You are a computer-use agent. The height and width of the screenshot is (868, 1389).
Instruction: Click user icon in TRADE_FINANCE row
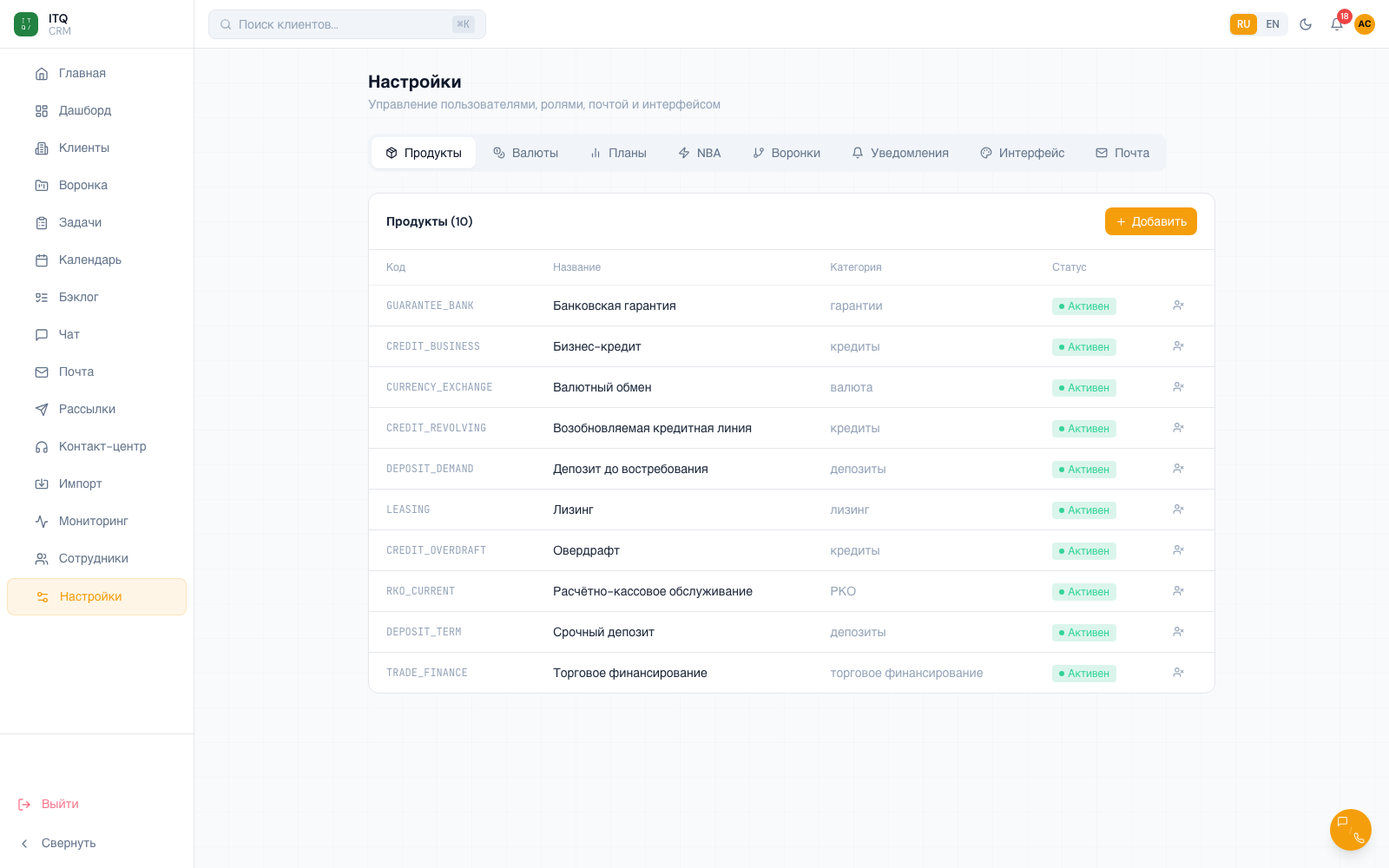(1178, 673)
